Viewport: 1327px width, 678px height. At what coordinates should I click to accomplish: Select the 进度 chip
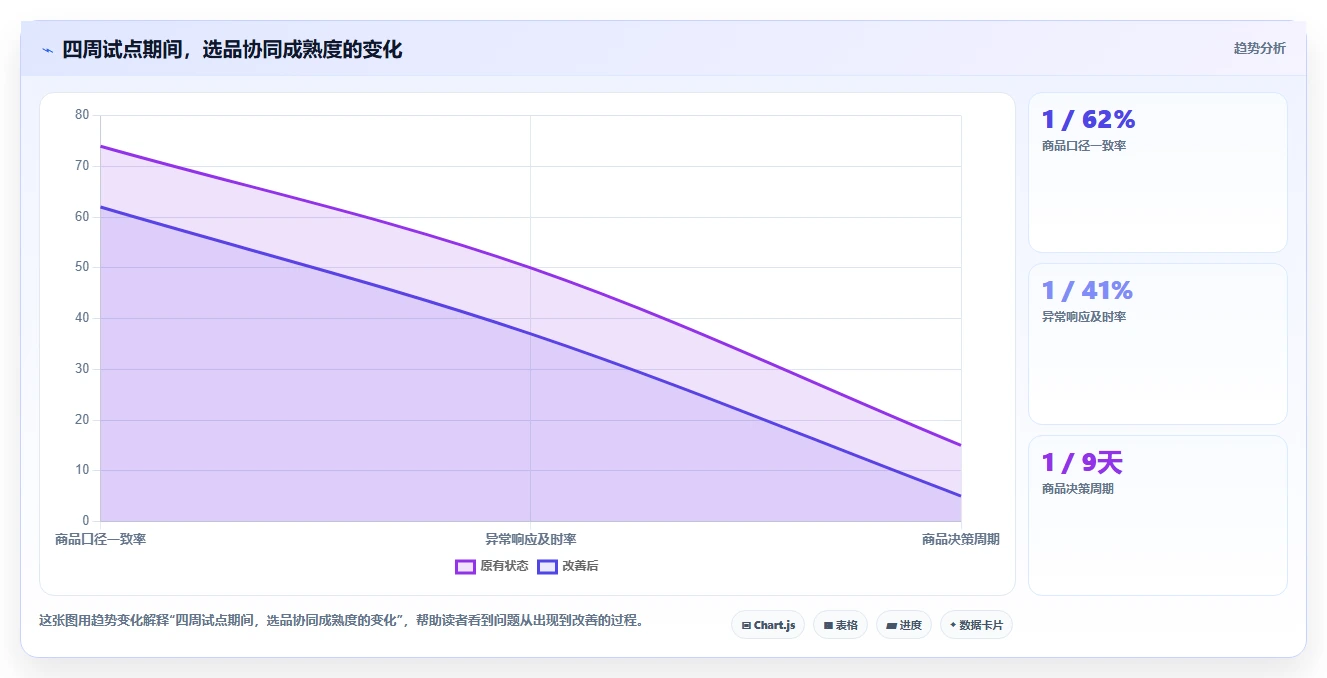(904, 625)
